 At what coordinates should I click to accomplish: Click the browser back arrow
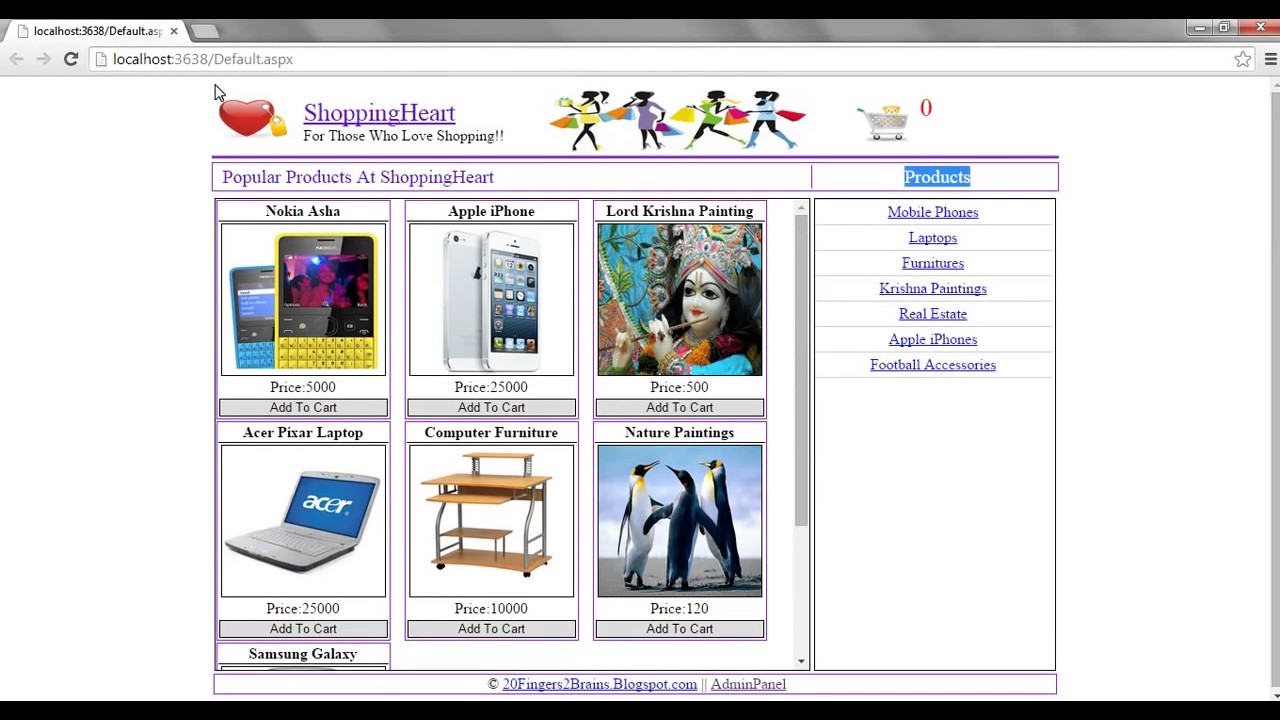pos(16,59)
